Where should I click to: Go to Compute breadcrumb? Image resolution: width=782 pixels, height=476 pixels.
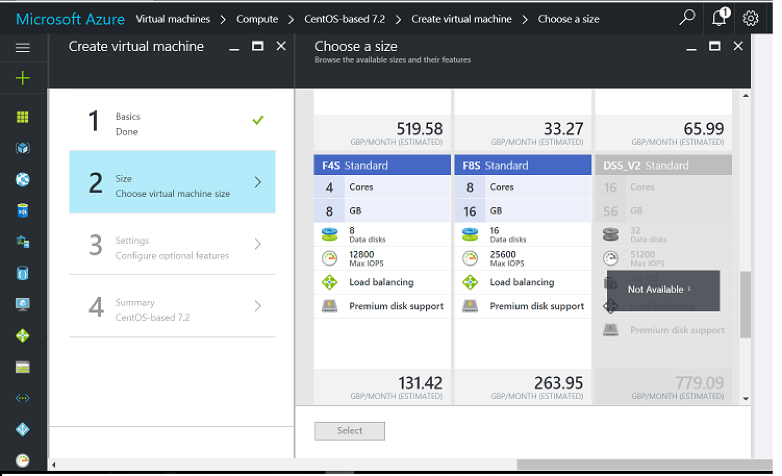pos(257,19)
